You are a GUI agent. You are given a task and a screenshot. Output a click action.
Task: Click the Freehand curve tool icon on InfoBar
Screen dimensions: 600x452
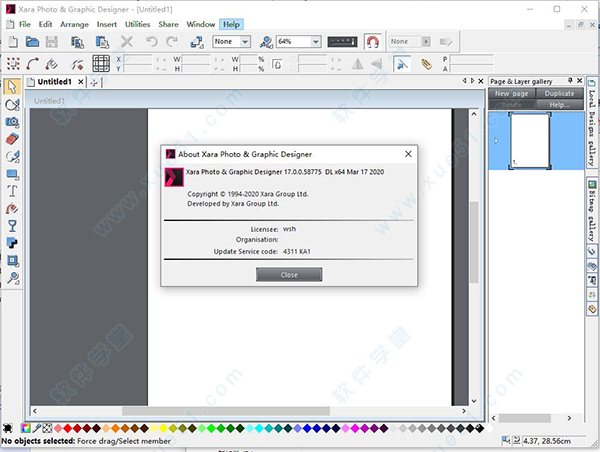[x=33, y=64]
